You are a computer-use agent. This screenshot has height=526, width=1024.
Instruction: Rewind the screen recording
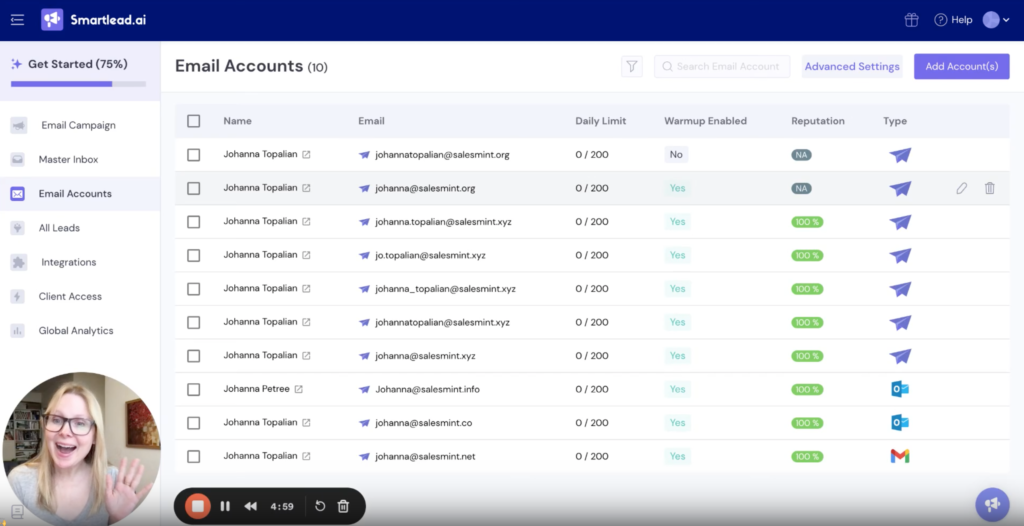(250, 506)
